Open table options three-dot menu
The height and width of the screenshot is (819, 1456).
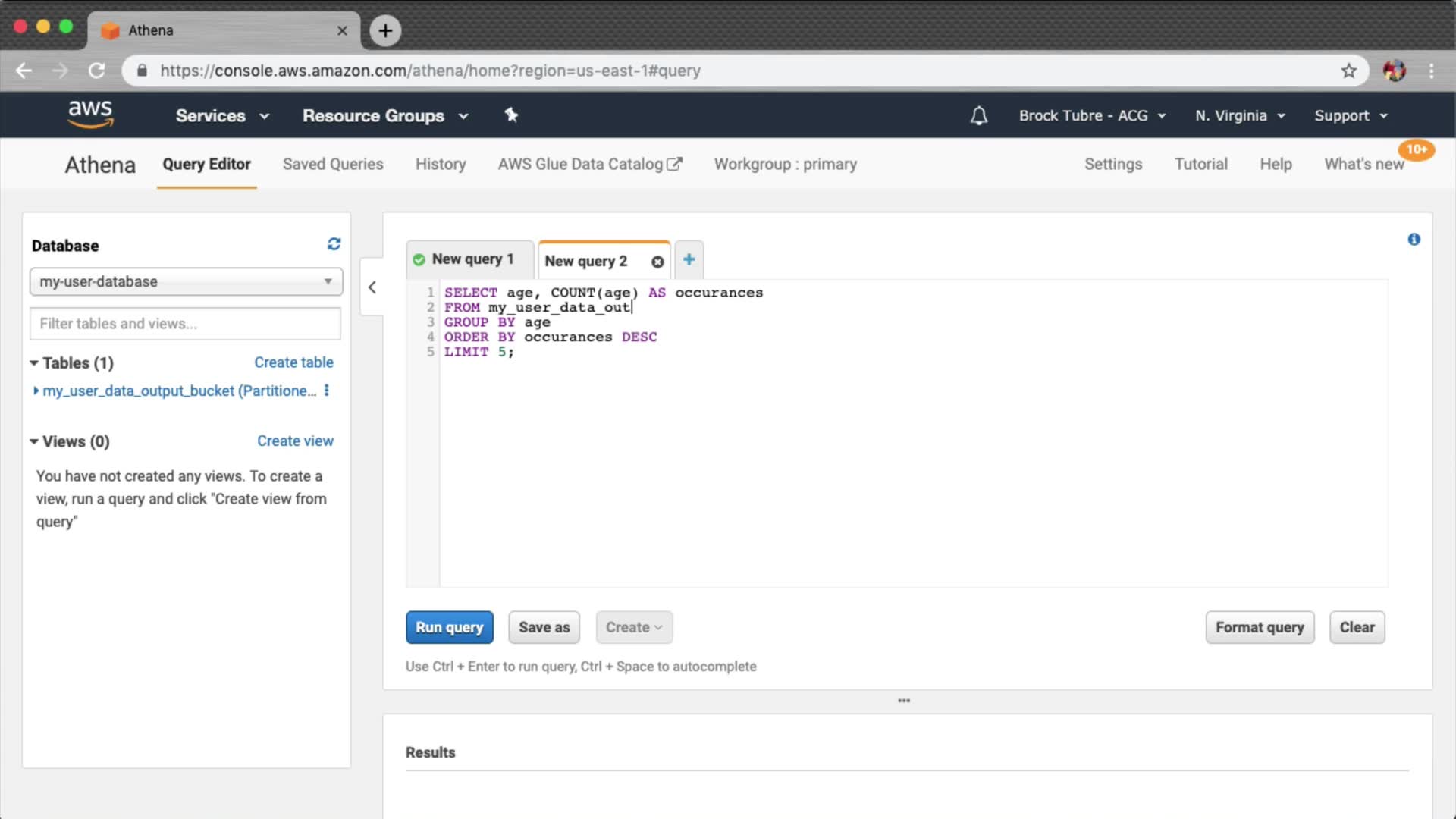(x=327, y=391)
